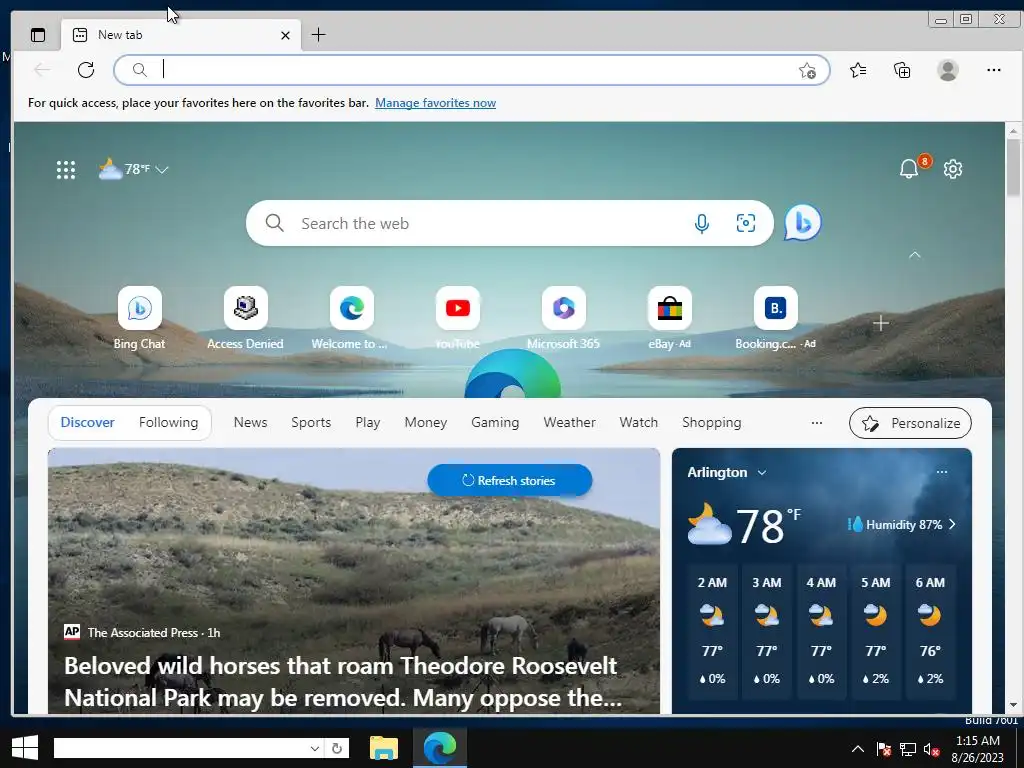This screenshot has height=768, width=1024.
Task: Open weather card options ellipsis
Action: pyautogui.click(x=942, y=472)
